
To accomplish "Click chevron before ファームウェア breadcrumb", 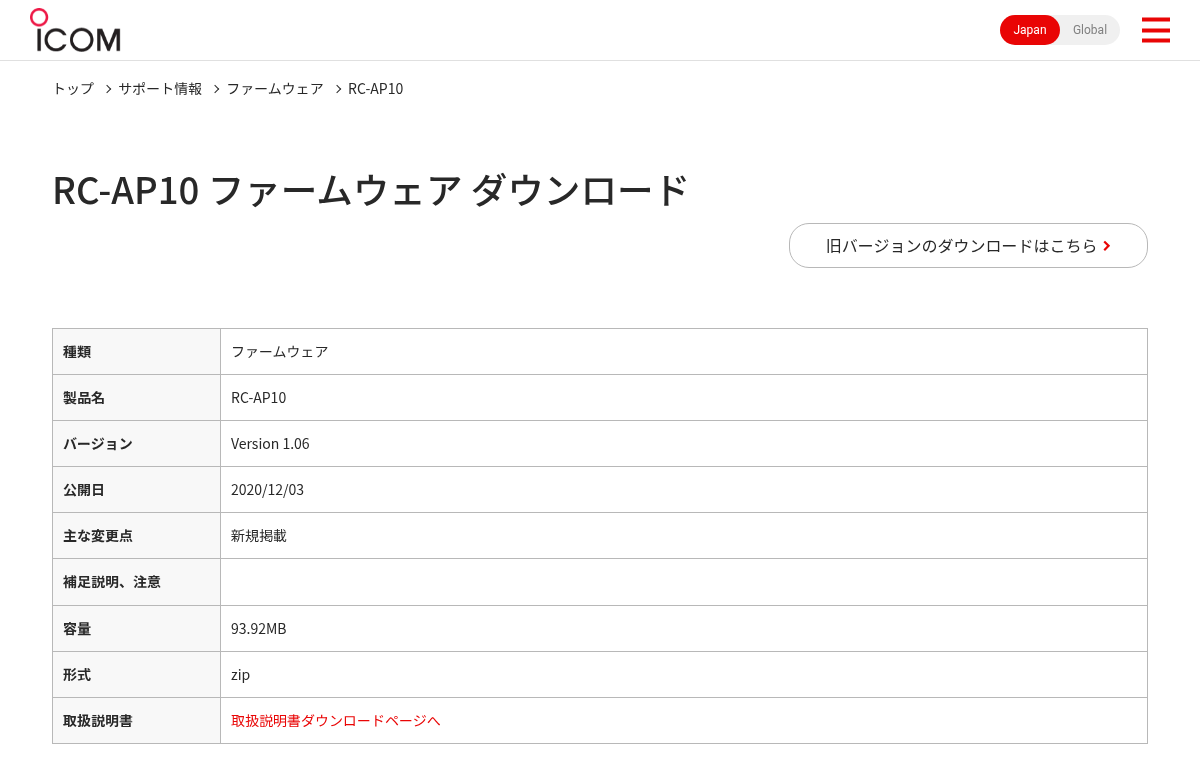I will (216, 89).
